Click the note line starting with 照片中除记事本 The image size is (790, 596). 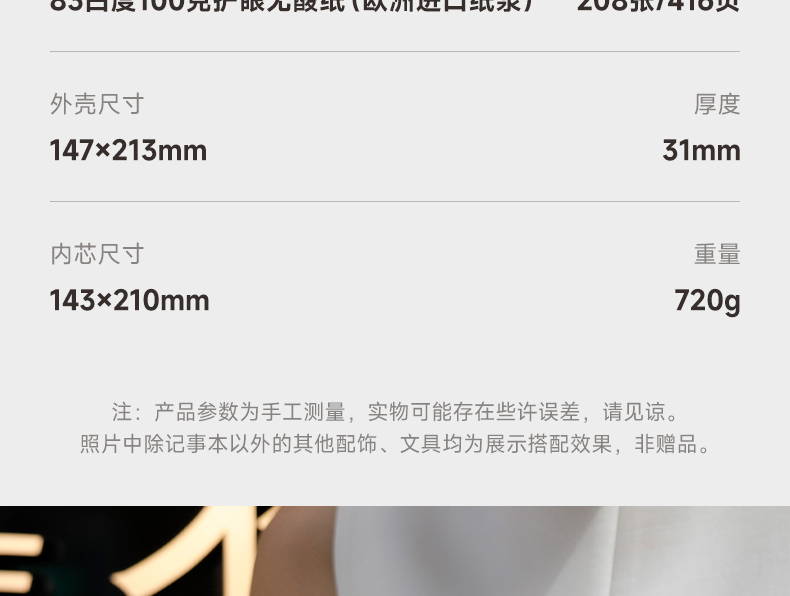[x=395, y=444]
